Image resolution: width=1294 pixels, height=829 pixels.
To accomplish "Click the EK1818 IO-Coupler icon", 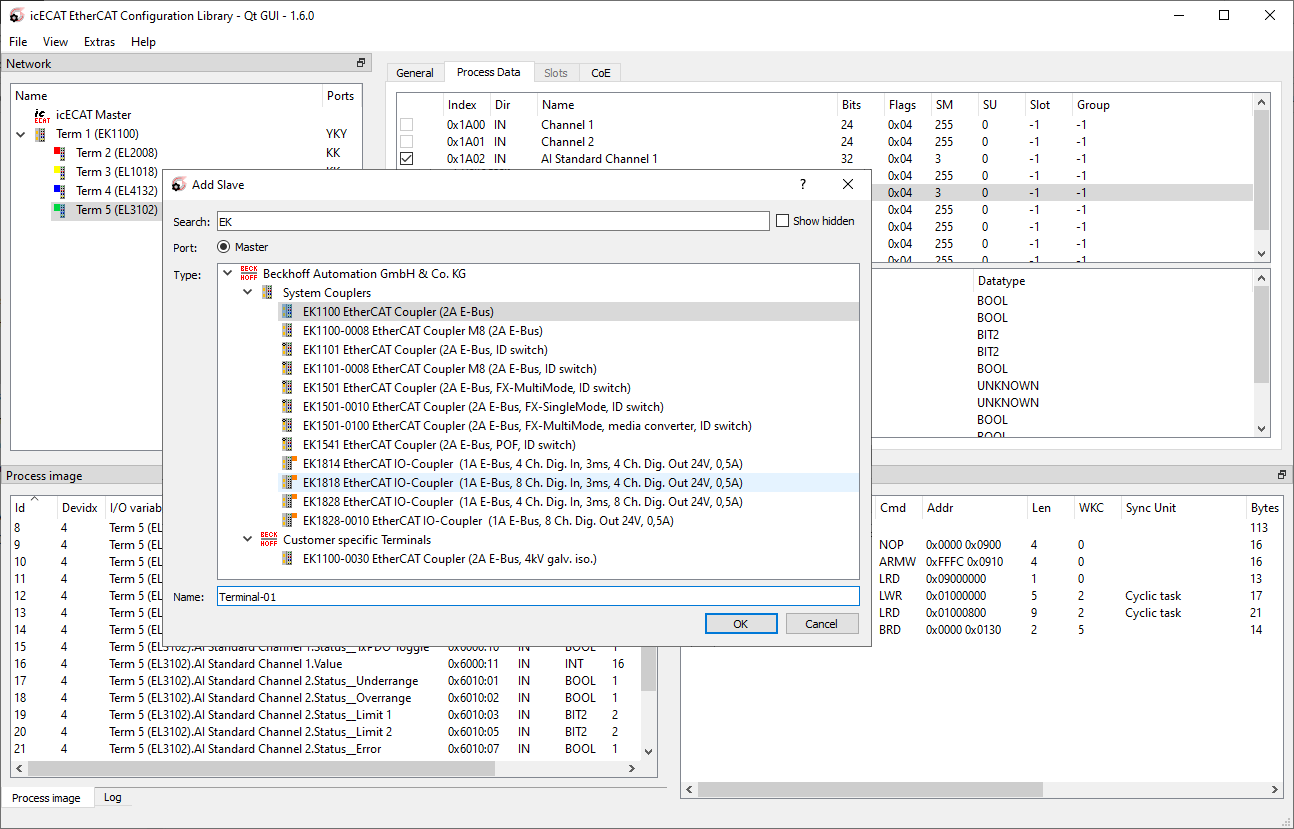I will pyautogui.click(x=288, y=483).
